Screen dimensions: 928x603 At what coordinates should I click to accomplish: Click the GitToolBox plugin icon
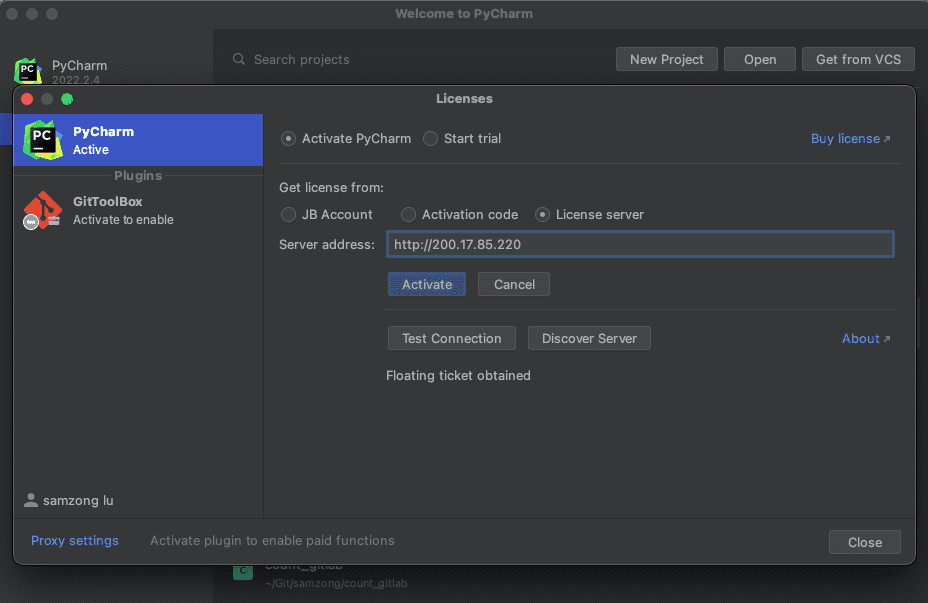(x=43, y=210)
